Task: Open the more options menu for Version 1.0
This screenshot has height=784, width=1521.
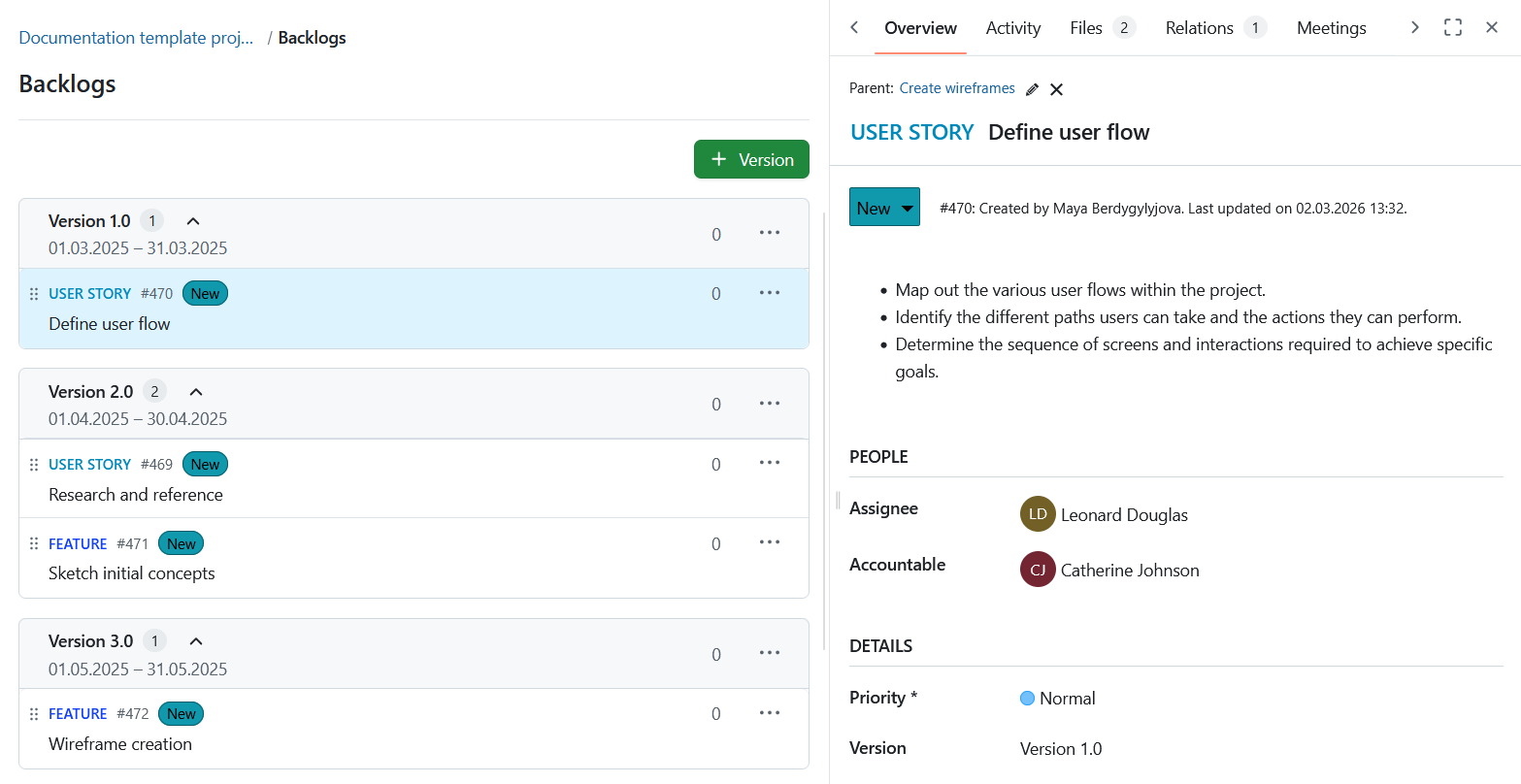Action: pos(770,232)
